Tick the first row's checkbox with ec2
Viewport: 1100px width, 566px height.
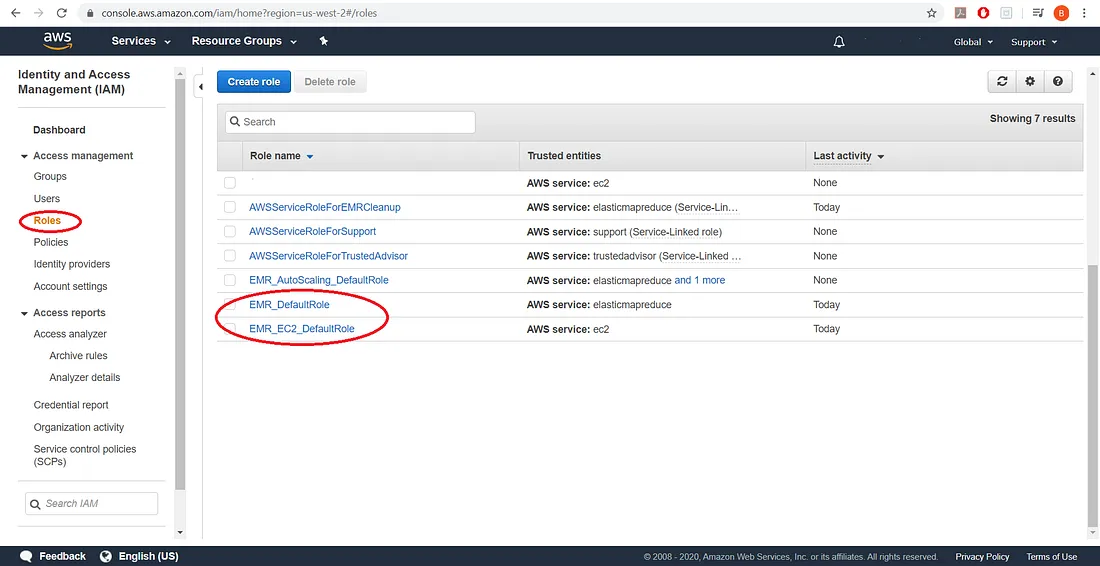click(229, 182)
